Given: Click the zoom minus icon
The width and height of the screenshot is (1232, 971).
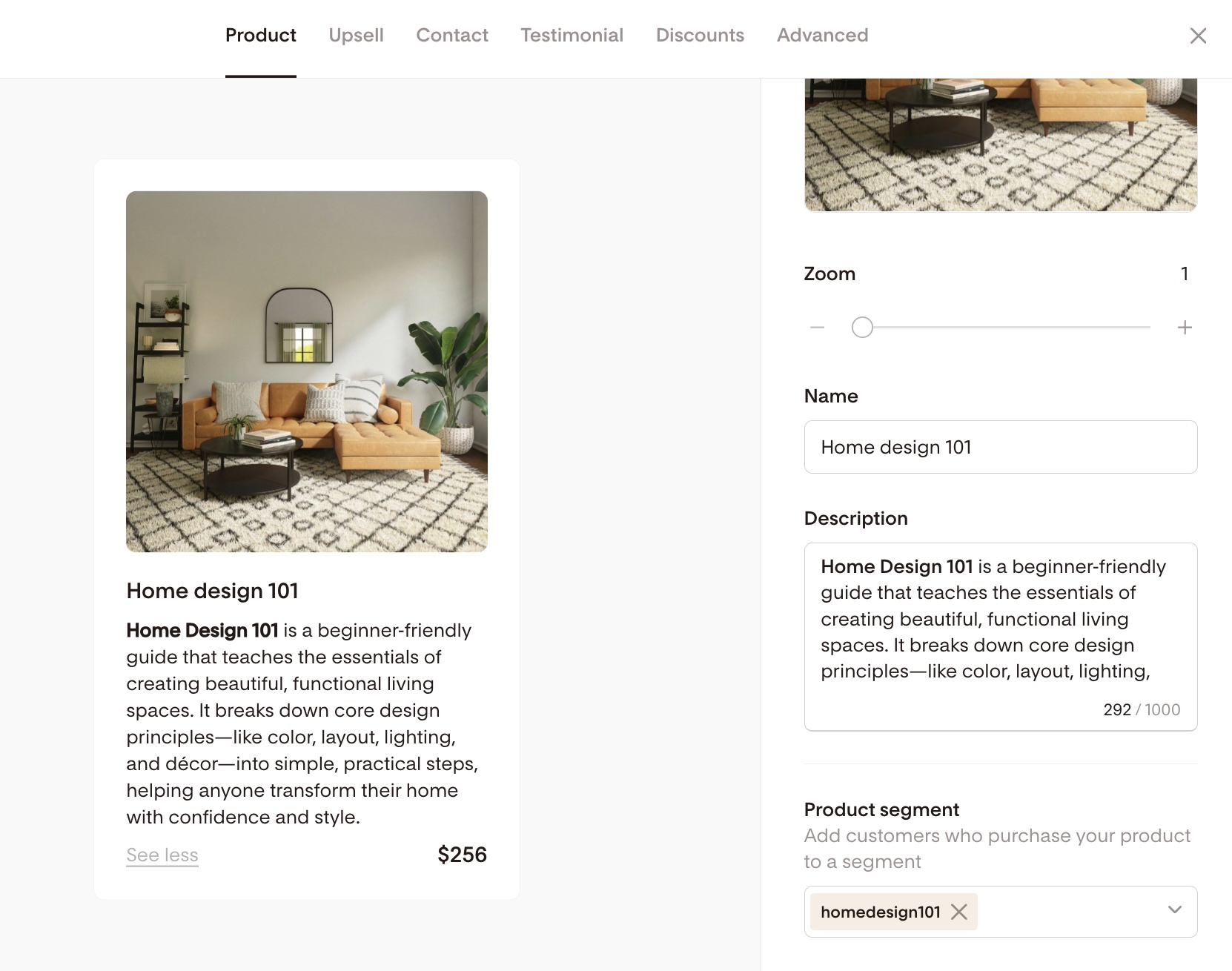Looking at the screenshot, I should [817, 328].
